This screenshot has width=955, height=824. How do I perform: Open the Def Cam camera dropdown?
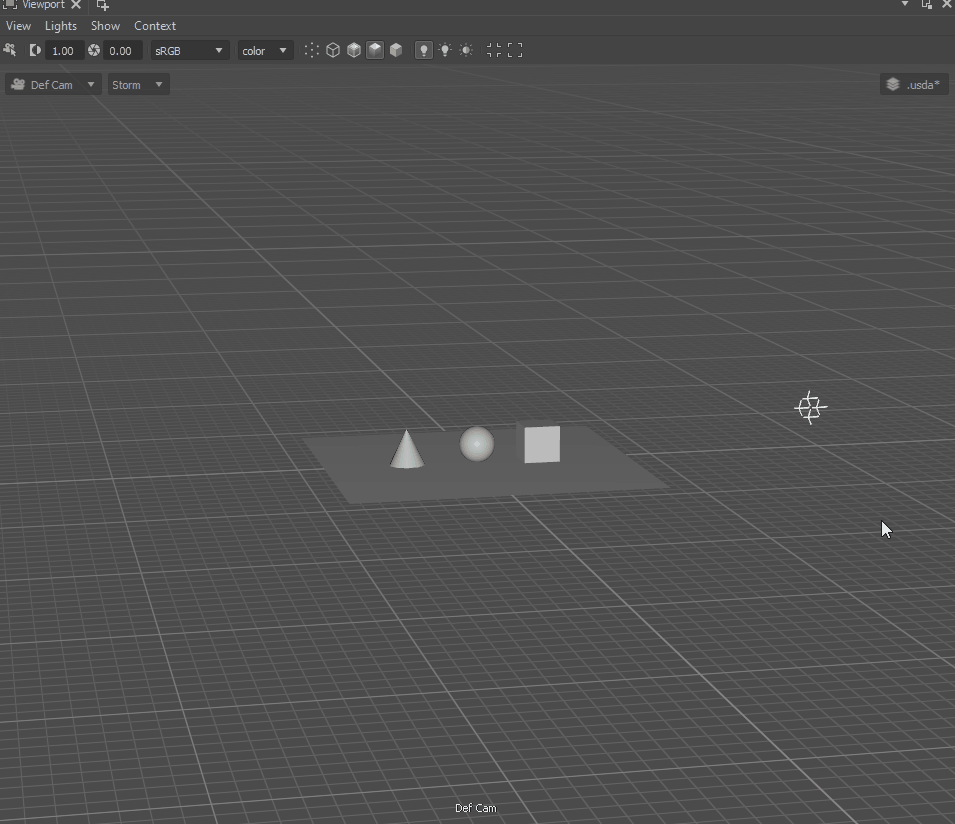(x=54, y=85)
